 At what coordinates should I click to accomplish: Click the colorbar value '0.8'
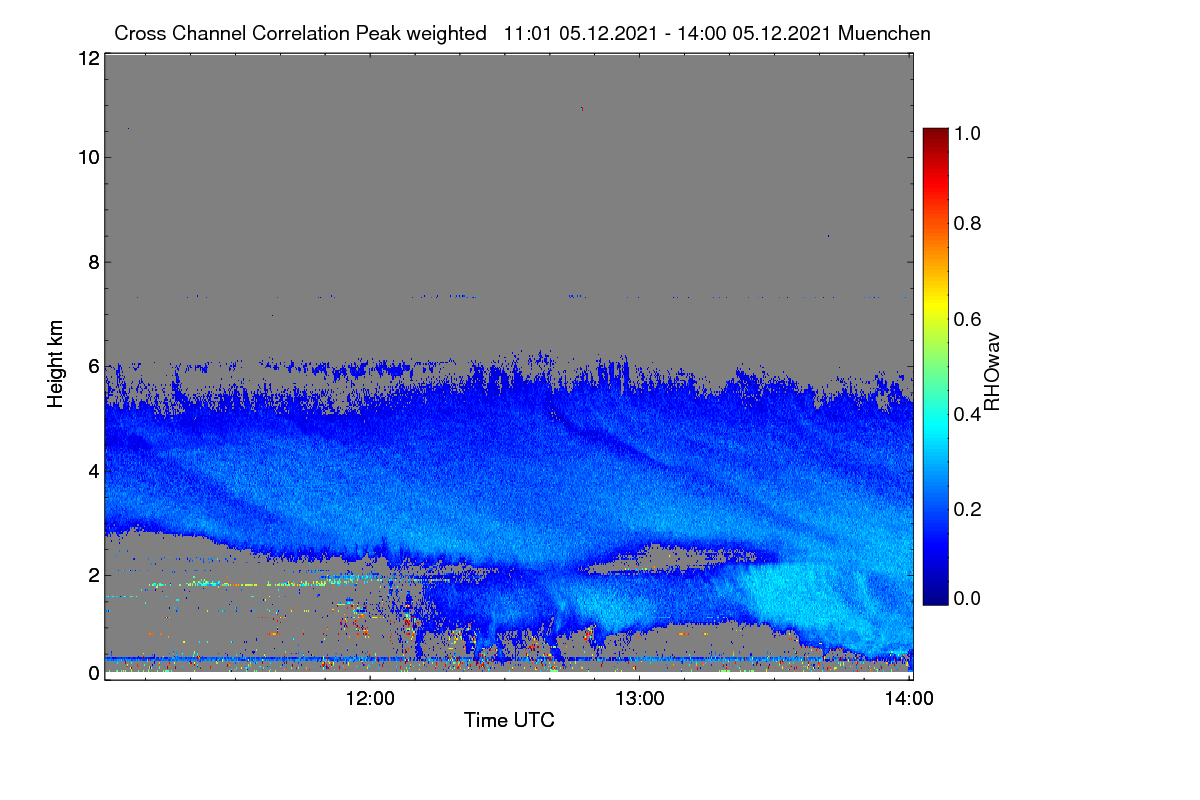(x=969, y=223)
